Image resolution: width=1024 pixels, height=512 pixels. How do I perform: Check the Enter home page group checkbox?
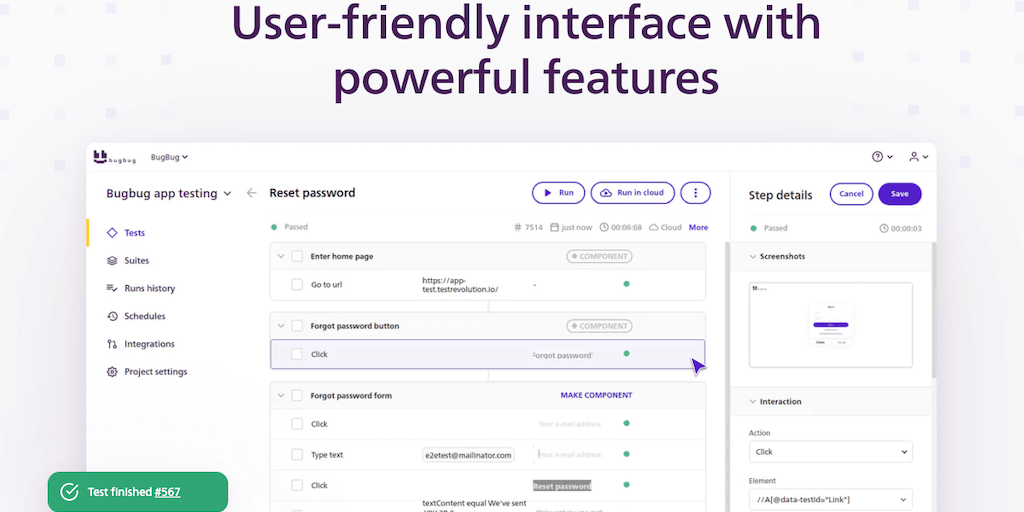pos(297,256)
